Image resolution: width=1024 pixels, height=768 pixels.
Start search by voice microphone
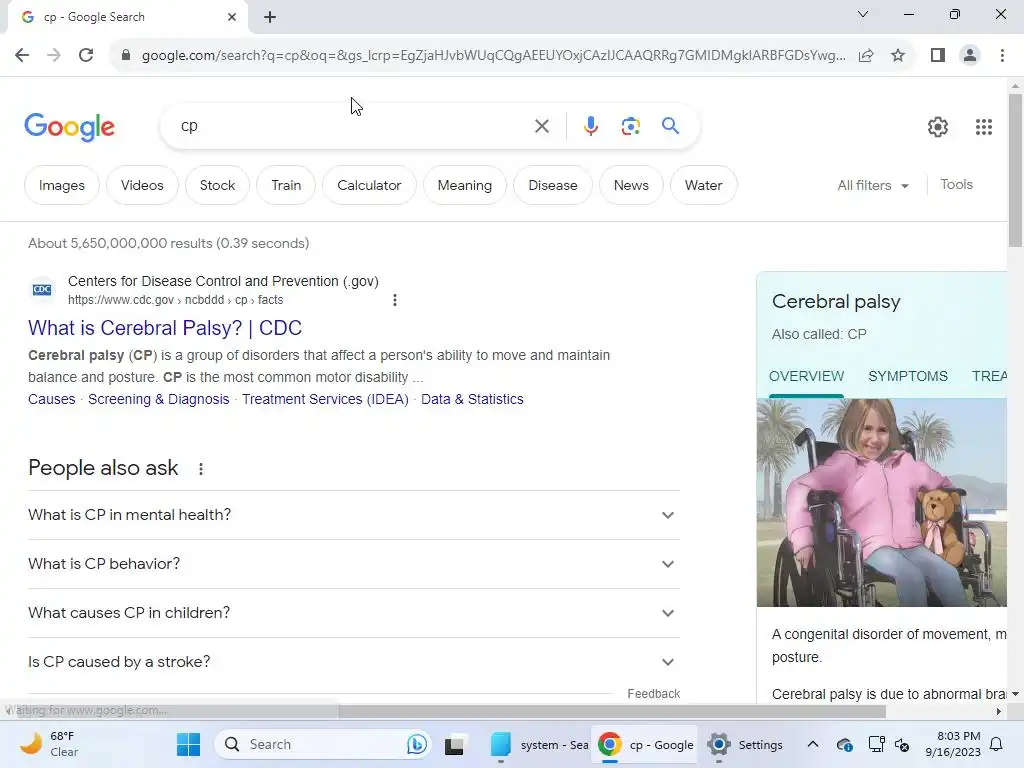pos(590,126)
